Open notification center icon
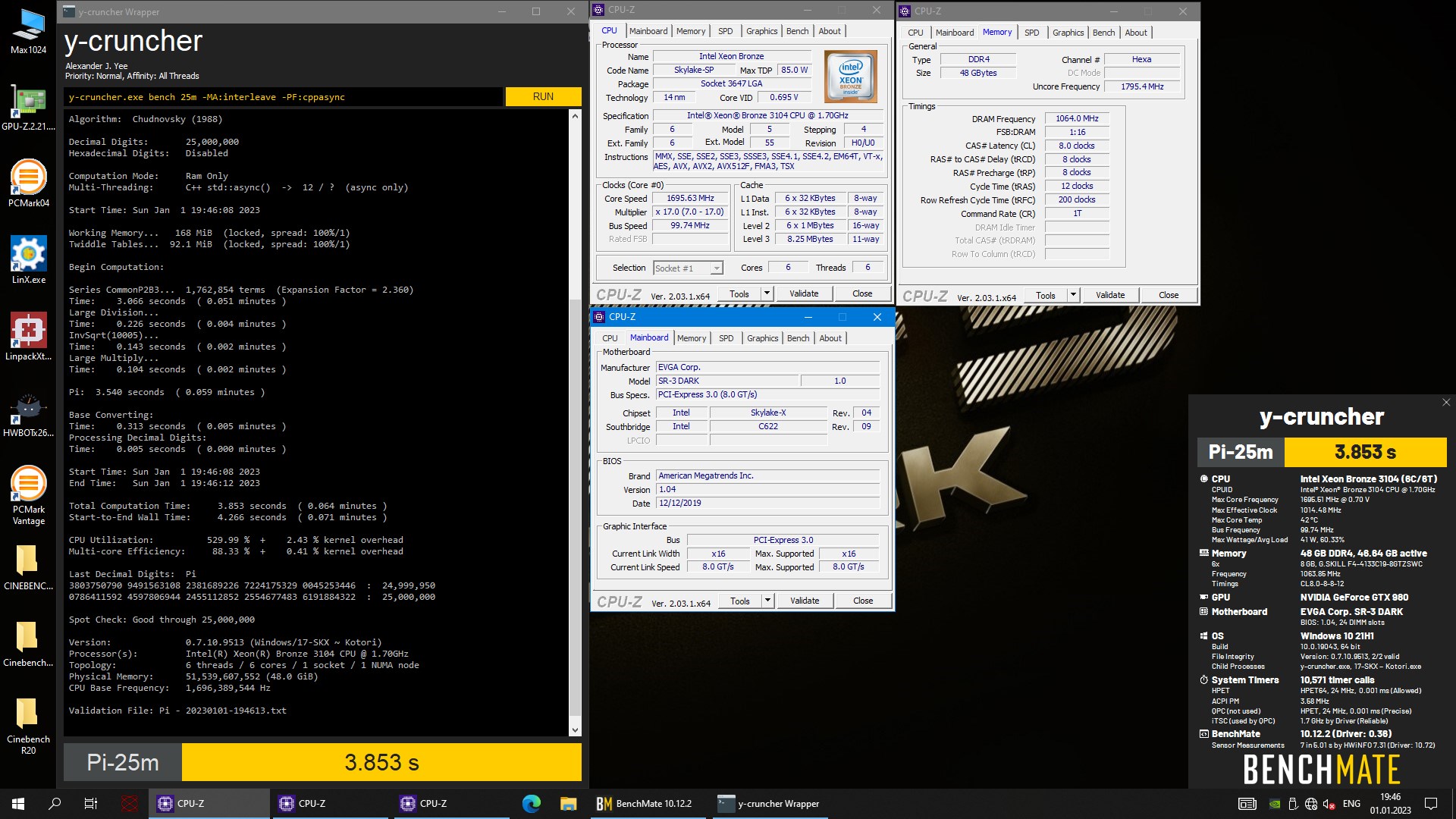Image resolution: width=1456 pixels, height=819 pixels. pyautogui.click(x=1431, y=804)
